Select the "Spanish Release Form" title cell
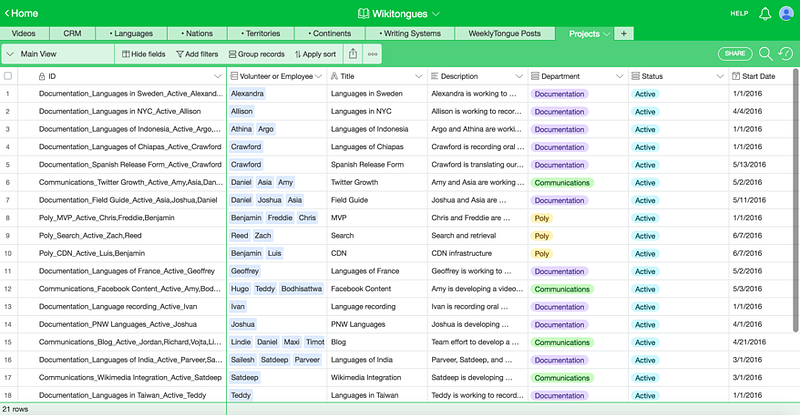This screenshot has height=415, width=800. tap(377, 164)
